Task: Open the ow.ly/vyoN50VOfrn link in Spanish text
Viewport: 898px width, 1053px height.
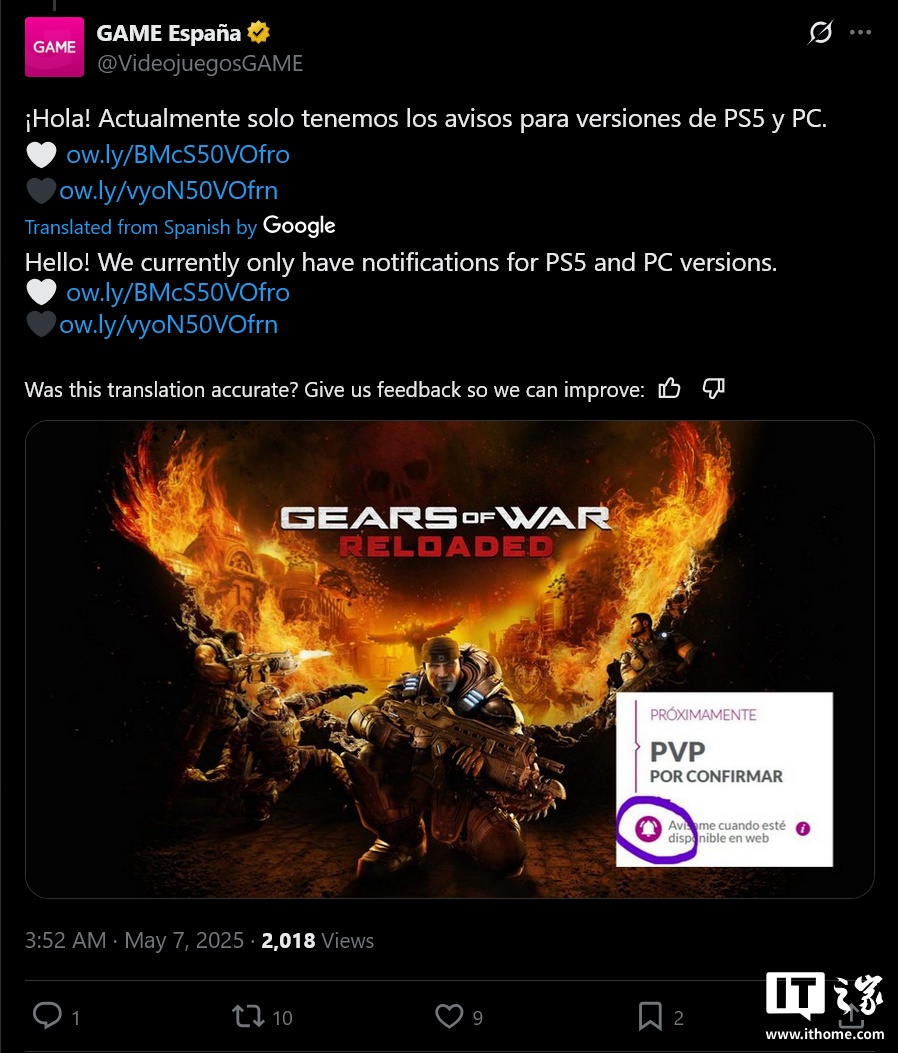Action: [x=169, y=191]
